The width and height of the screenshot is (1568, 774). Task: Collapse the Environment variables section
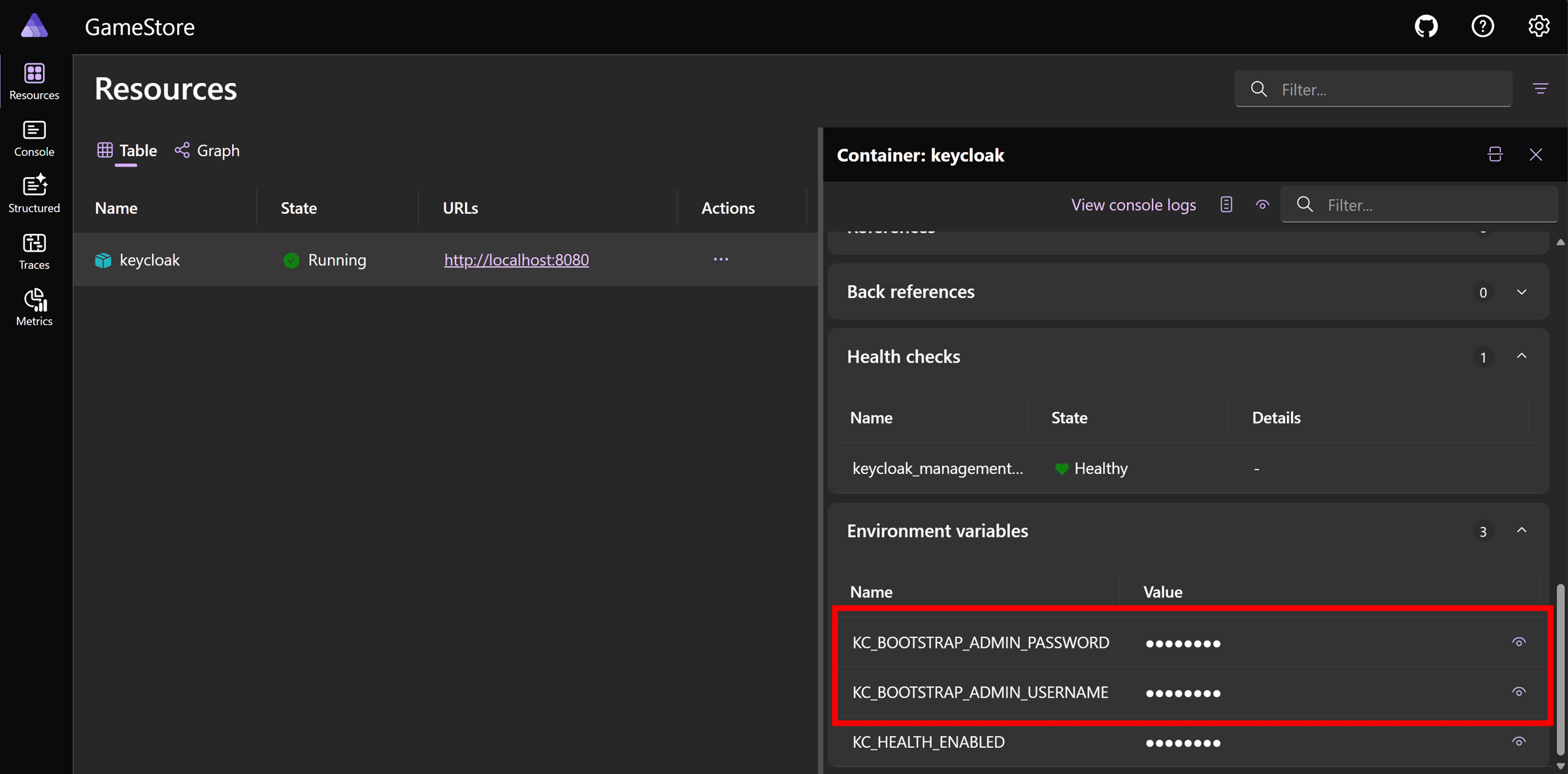[1522, 531]
